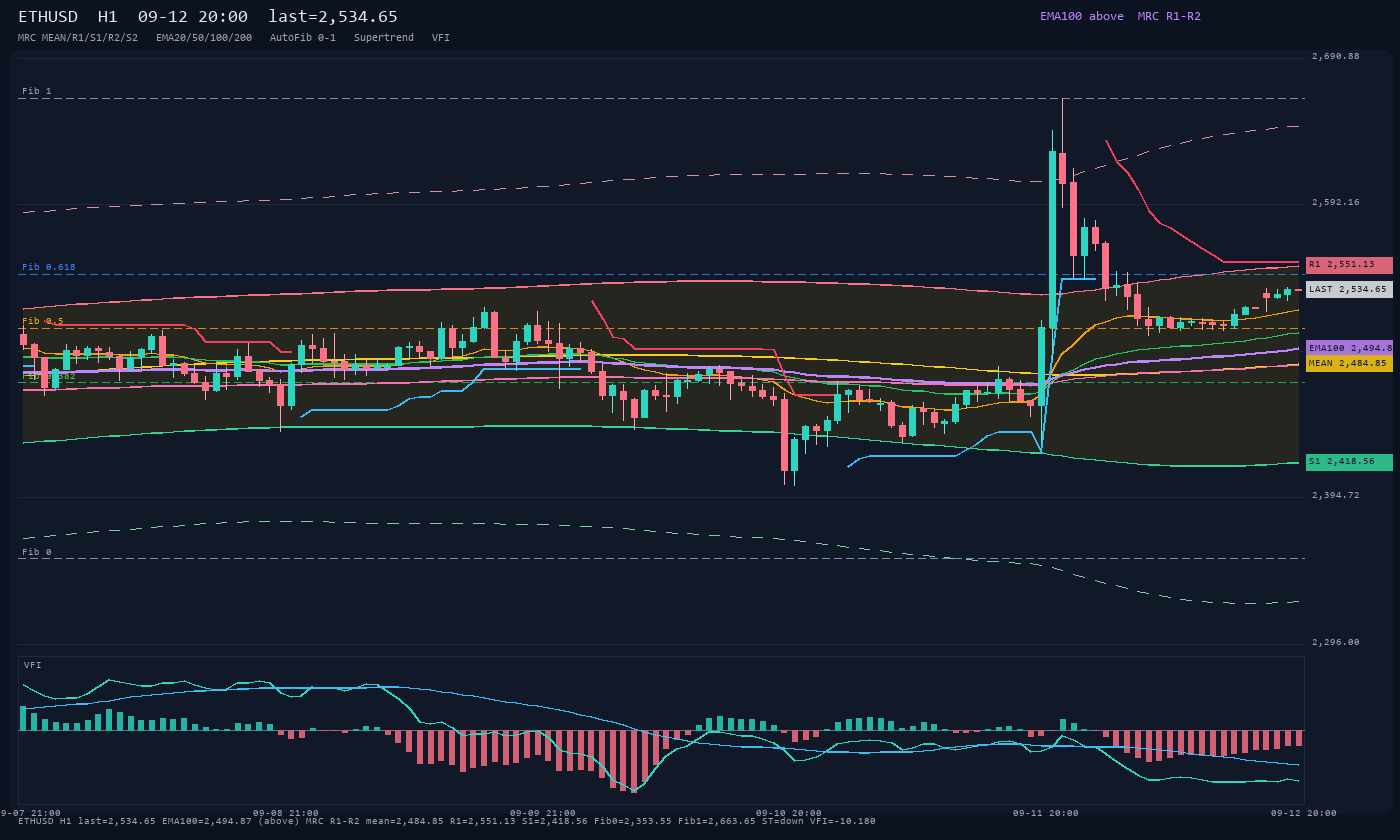Click the 2,296.00 price axis label

tap(1336, 642)
